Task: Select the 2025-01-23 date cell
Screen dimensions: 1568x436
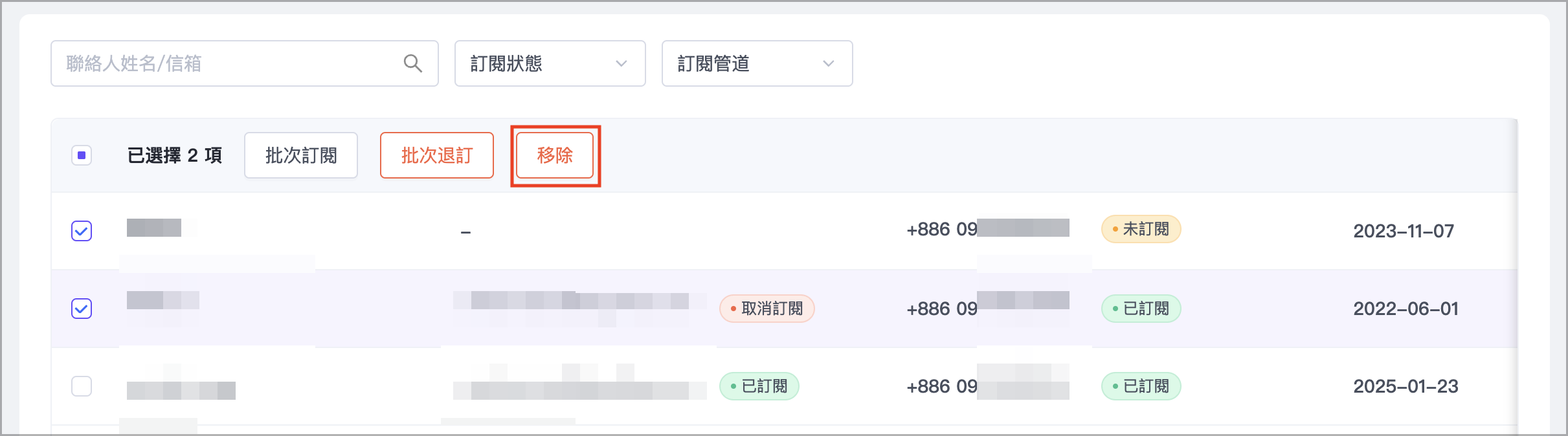Action: tap(1406, 386)
